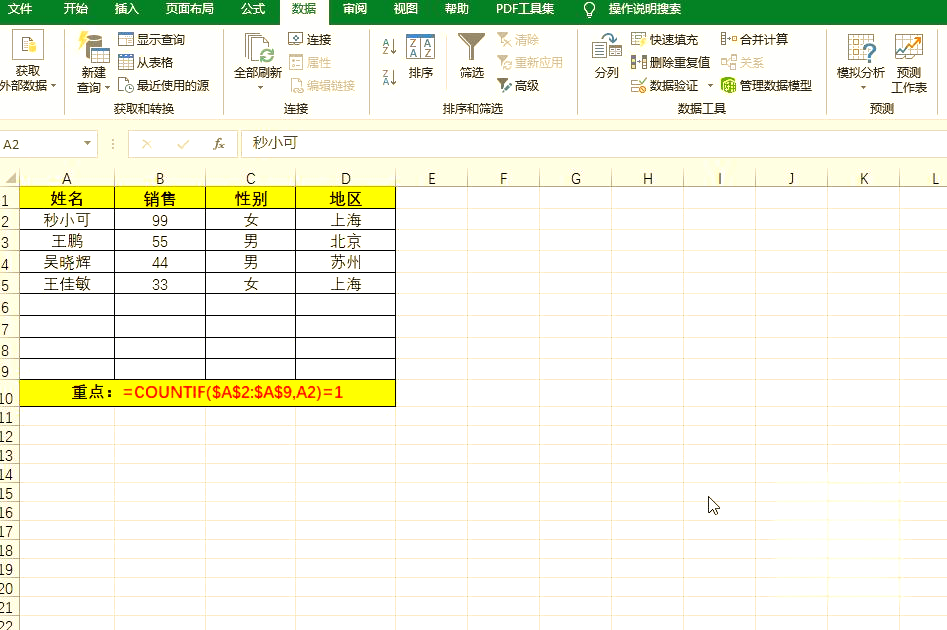Open the Sort (排序) dialog

point(420,56)
